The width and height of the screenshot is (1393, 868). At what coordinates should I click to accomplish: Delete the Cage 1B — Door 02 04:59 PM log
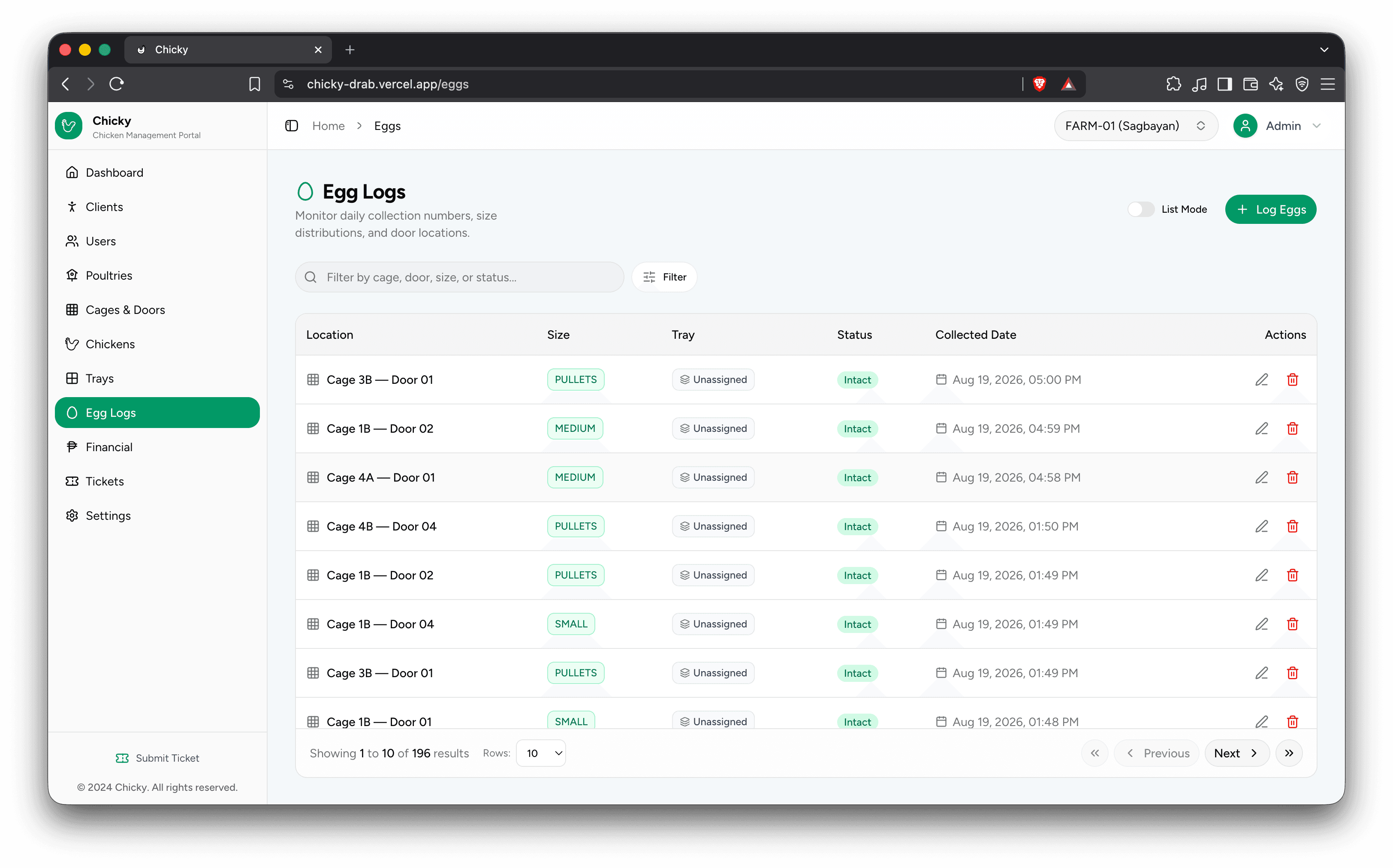1292,428
